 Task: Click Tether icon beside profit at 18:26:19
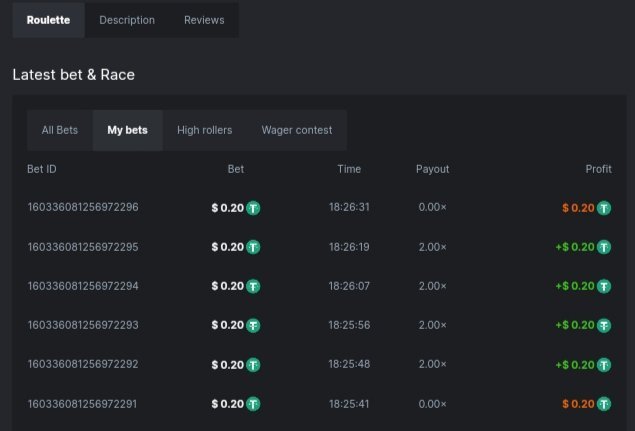tap(604, 247)
